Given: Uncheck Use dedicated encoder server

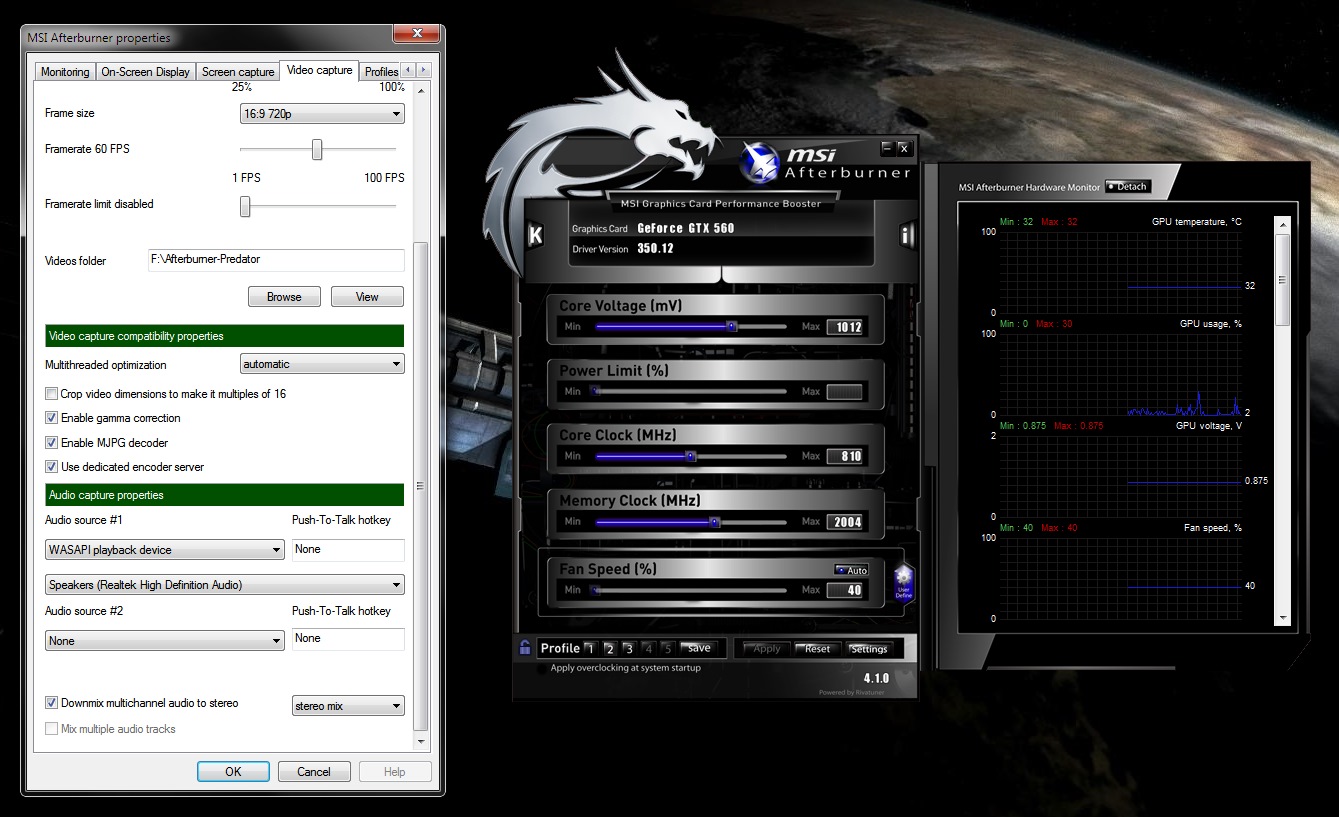Looking at the screenshot, I should pos(52,467).
